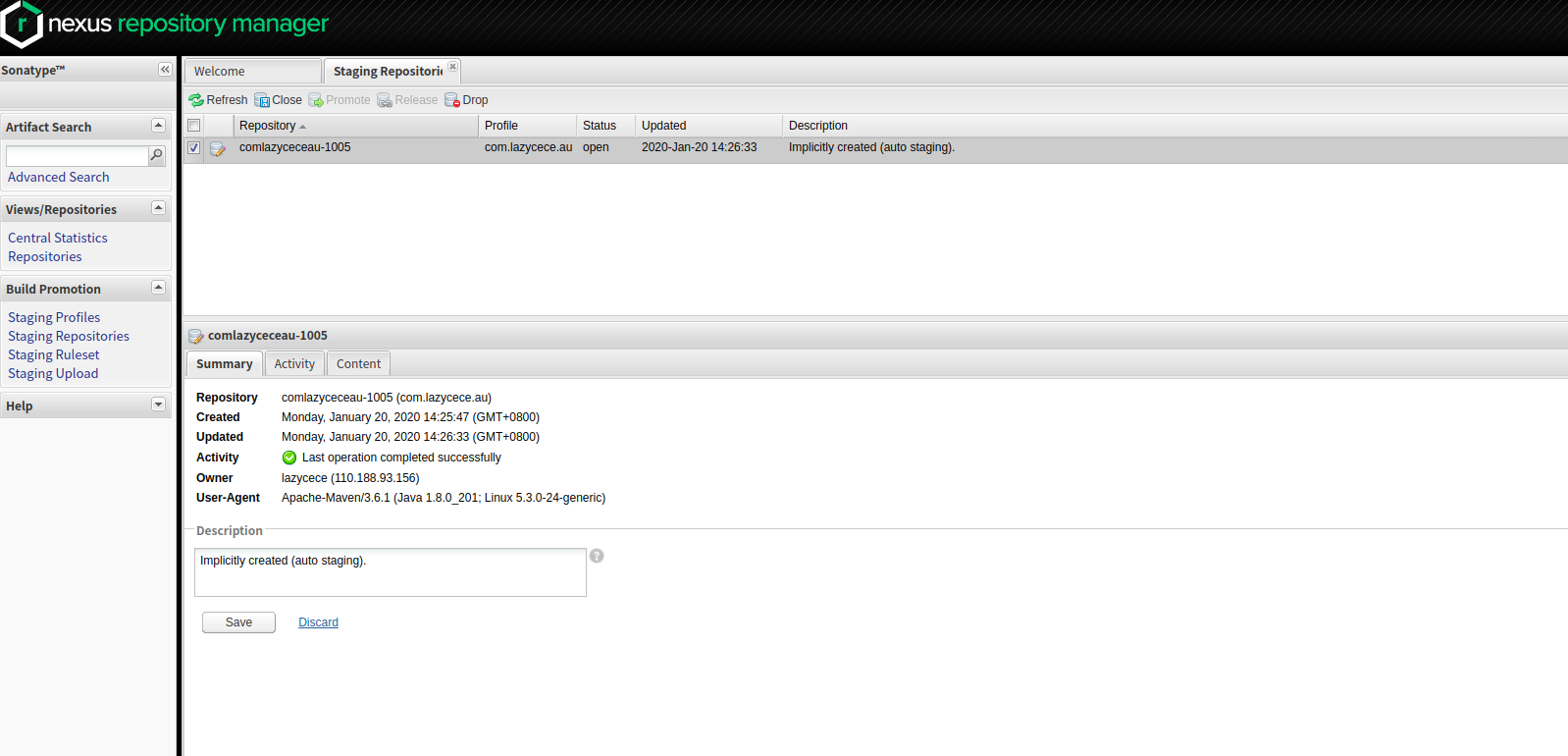Open the Repositories link

coord(45,256)
